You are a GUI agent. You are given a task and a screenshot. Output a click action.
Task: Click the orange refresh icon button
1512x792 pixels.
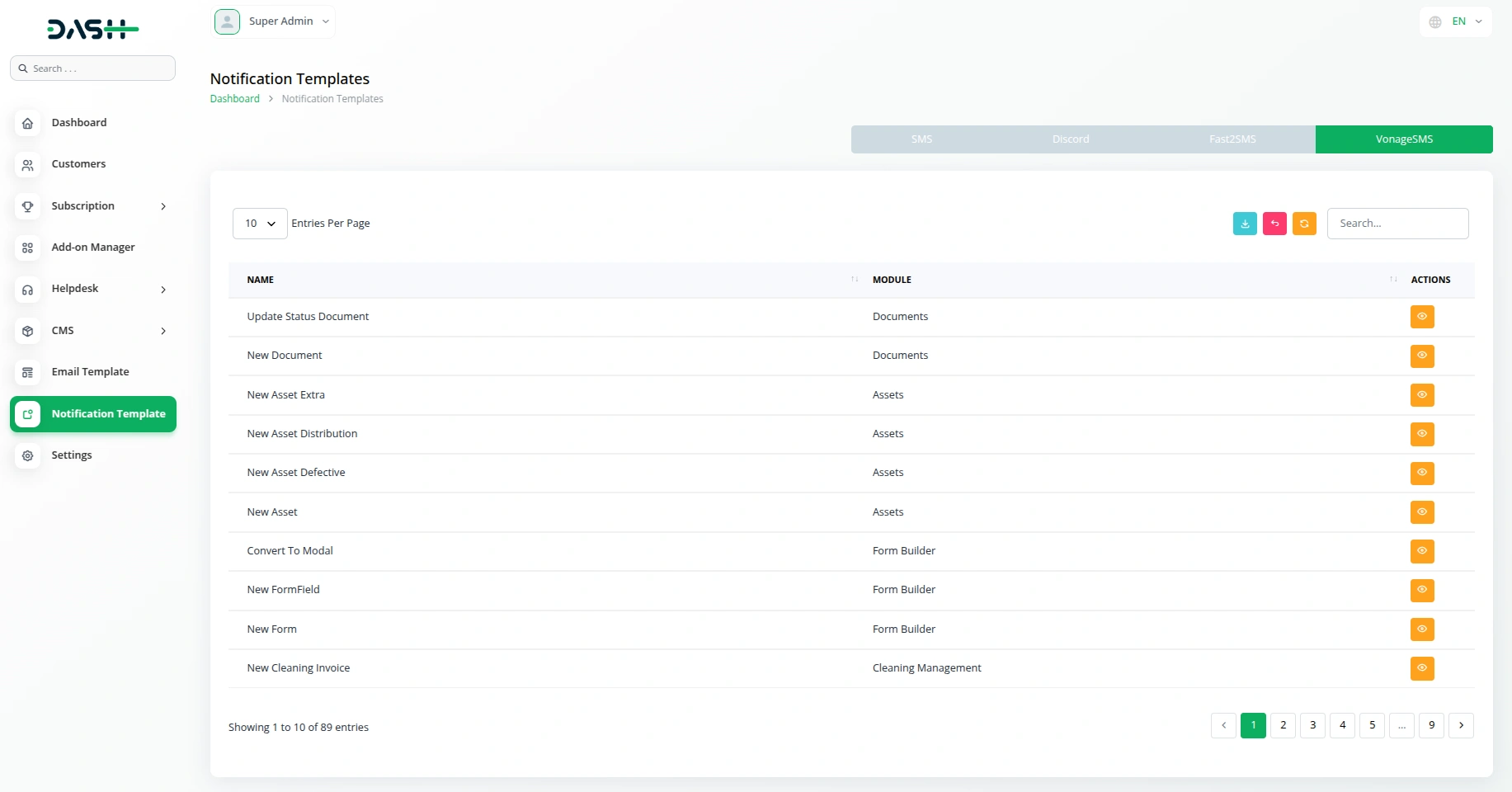(x=1304, y=224)
